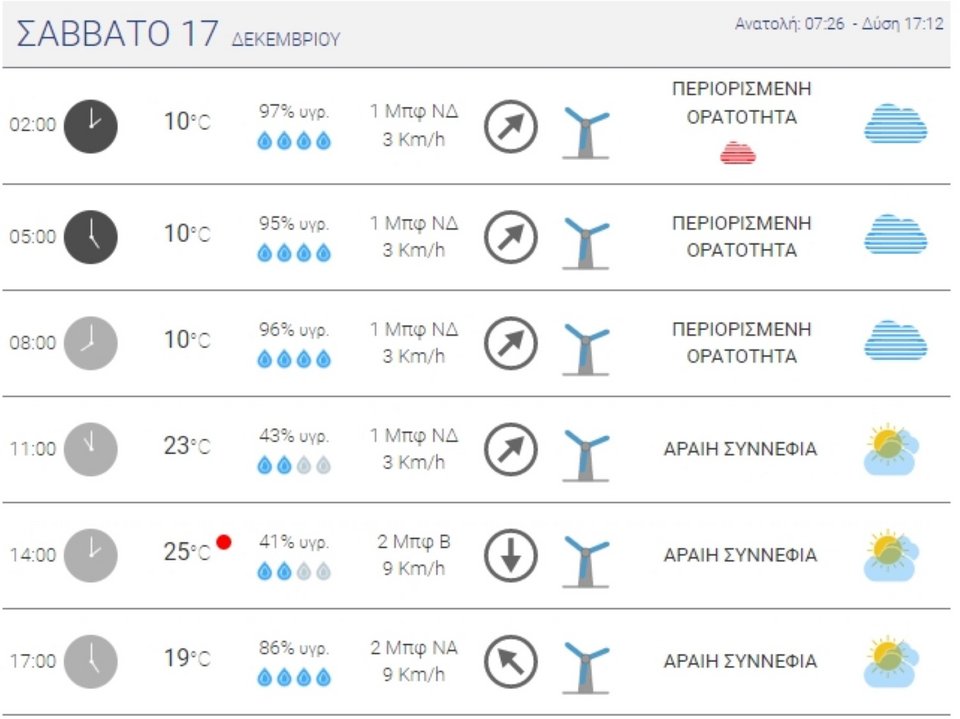Click the 97% humidity droplets at 02:00
This screenshot has height=719, width=960.
coord(294,141)
